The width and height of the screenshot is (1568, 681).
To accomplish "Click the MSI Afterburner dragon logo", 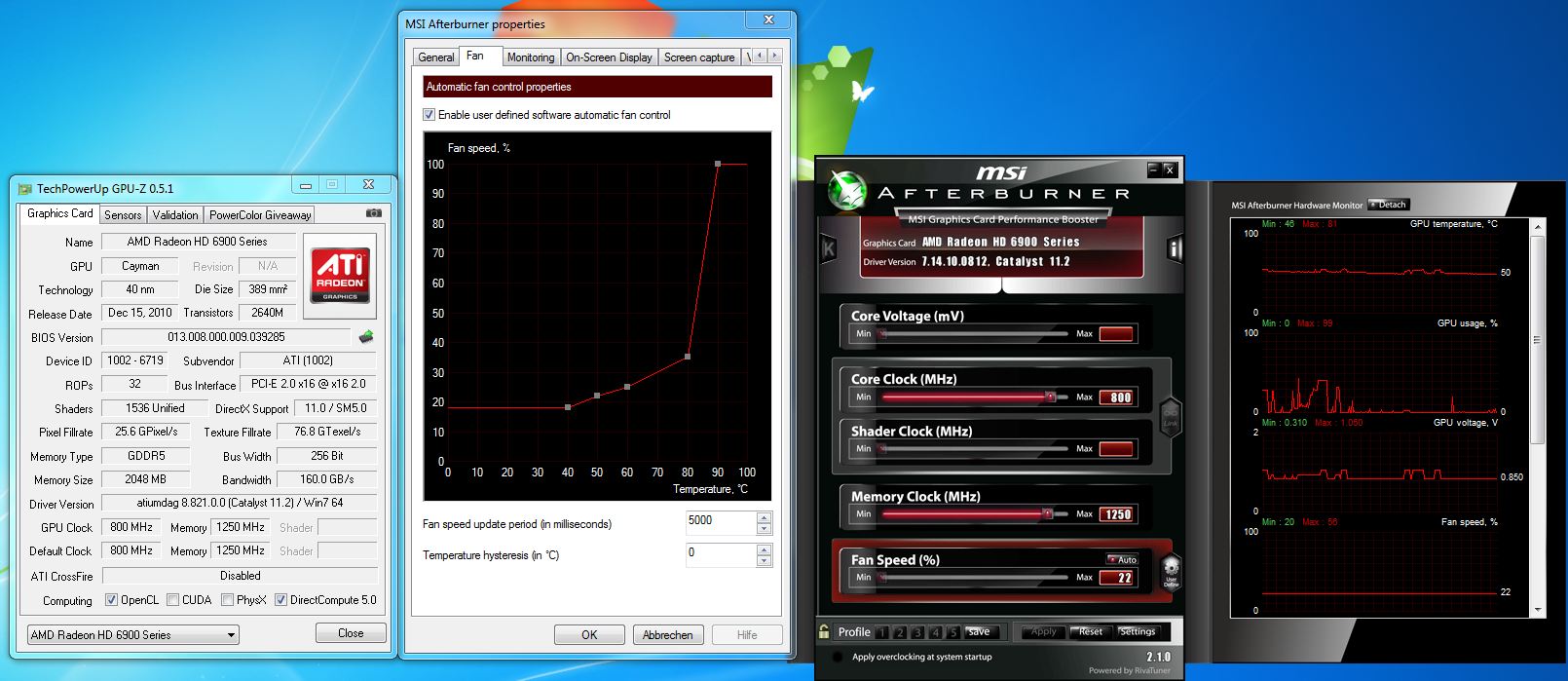I will pyautogui.click(x=846, y=189).
